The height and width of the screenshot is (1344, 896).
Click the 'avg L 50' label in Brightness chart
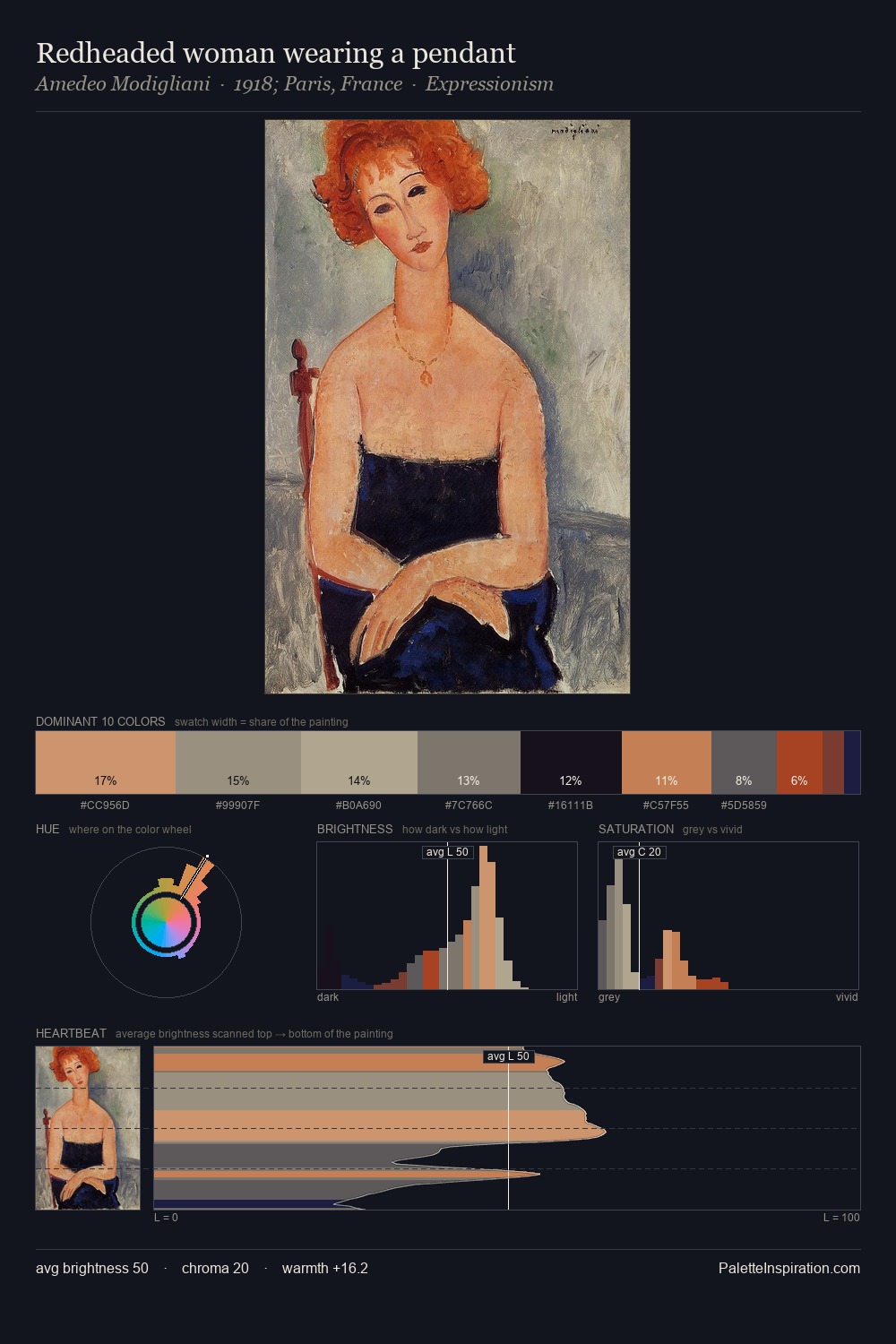(447, 852)
